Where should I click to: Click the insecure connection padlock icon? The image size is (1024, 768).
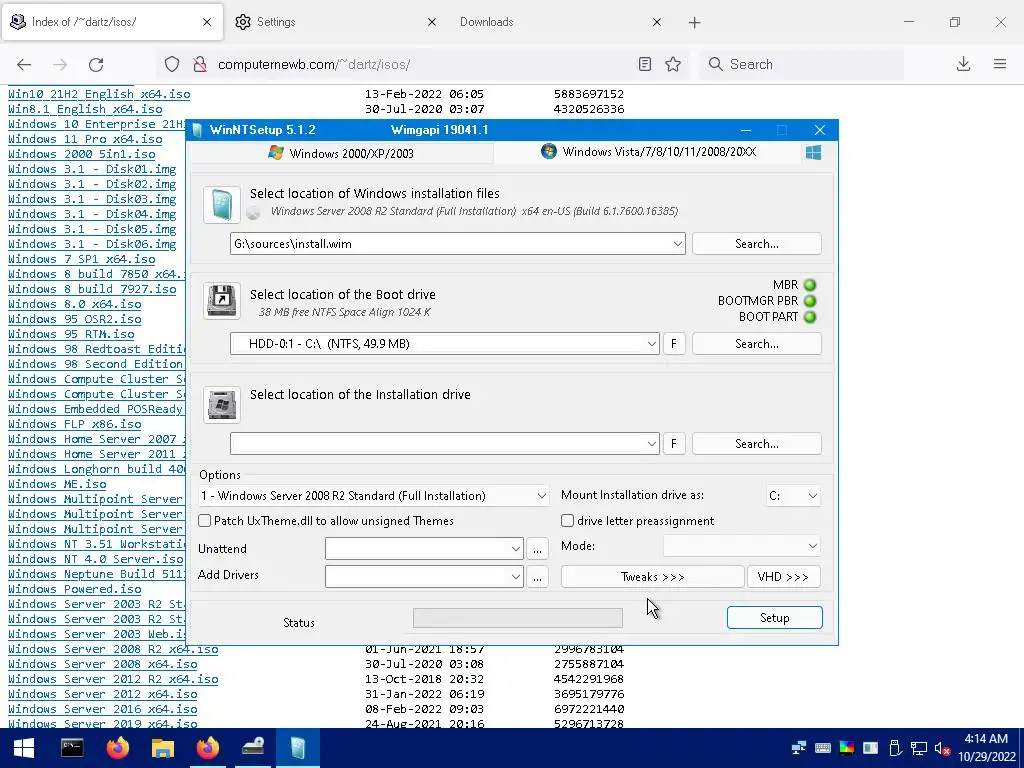point(200,64)
